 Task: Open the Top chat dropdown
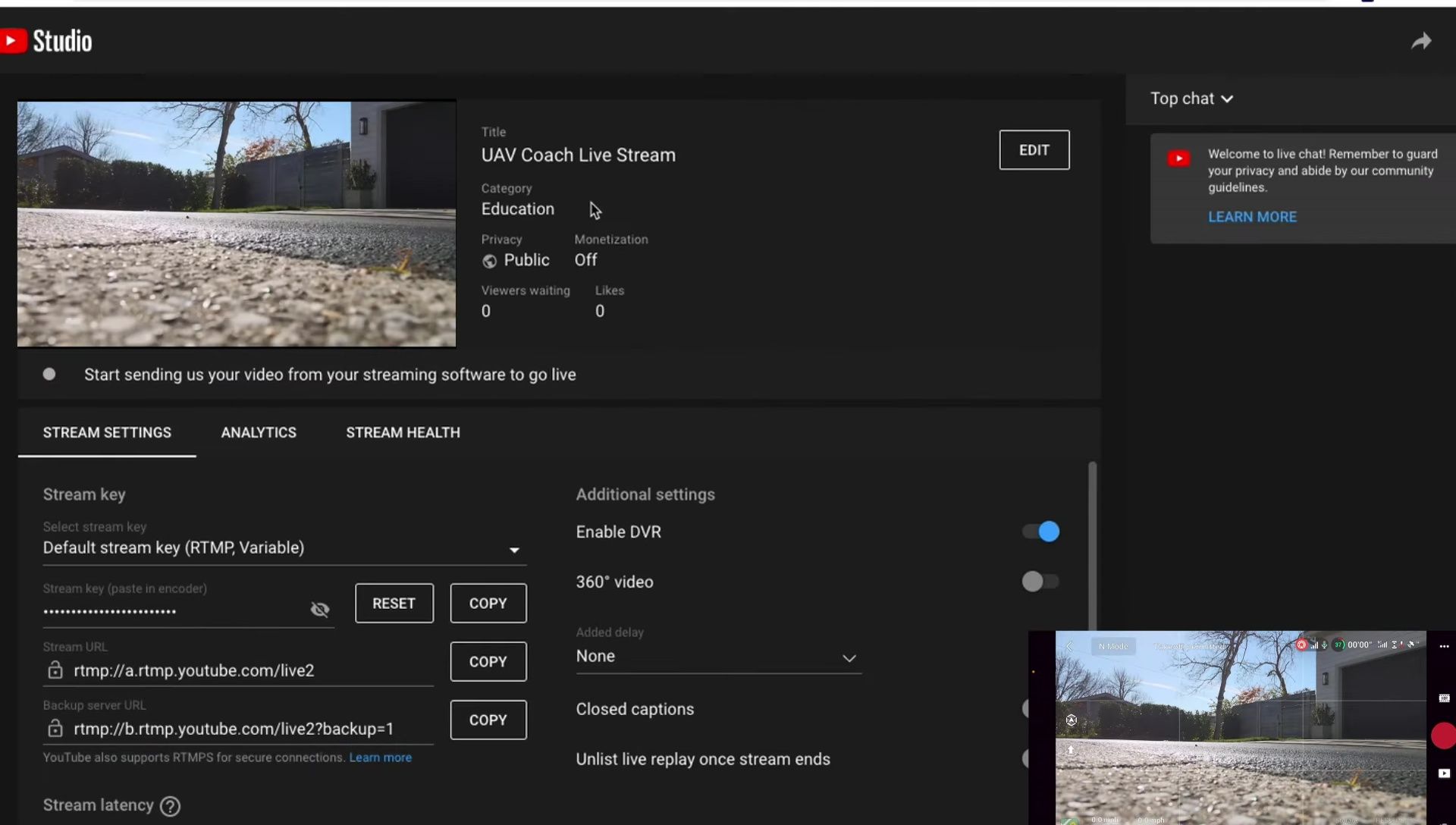tap(1192, 99)
